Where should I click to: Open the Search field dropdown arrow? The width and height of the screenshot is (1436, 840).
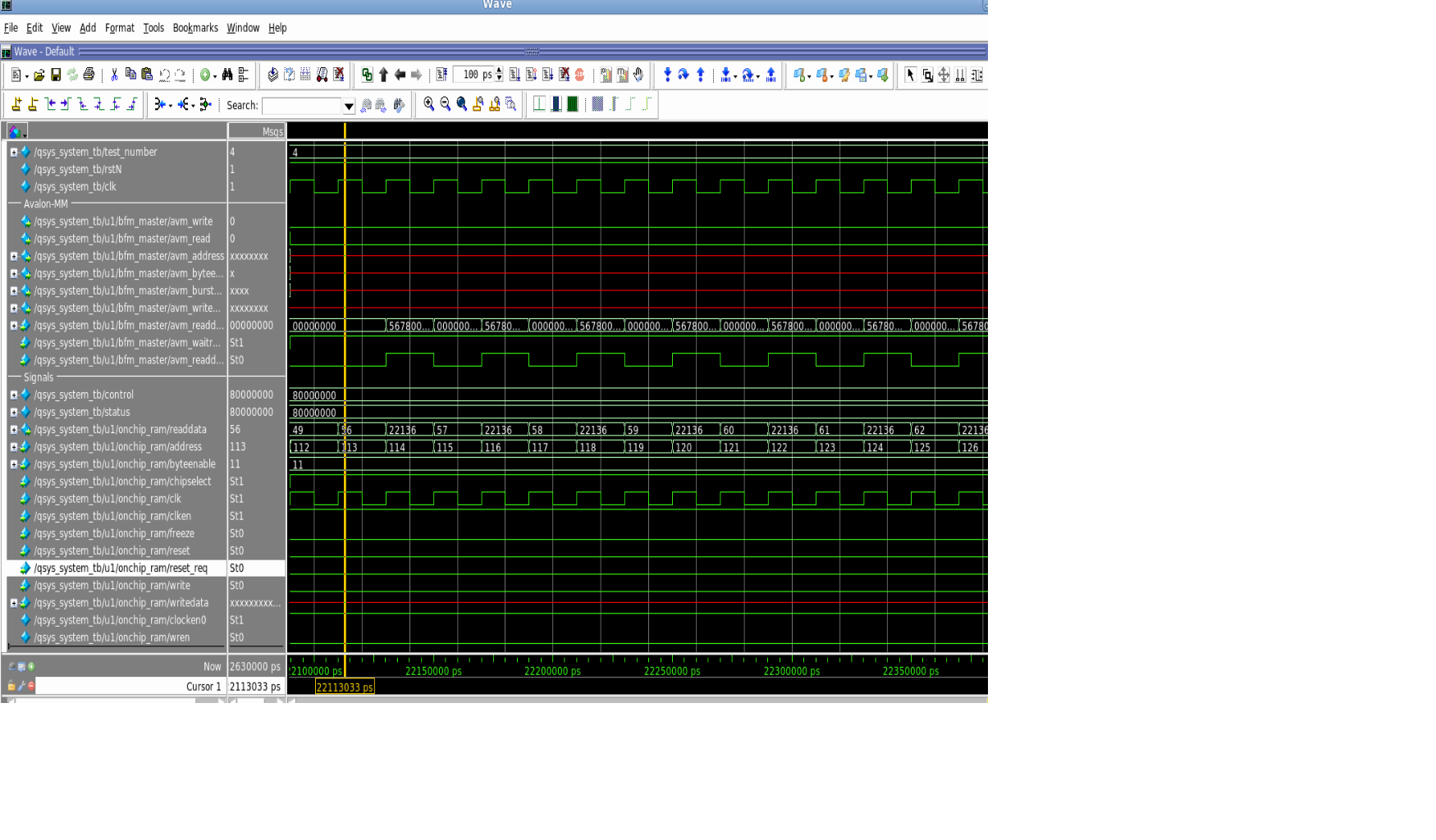349,106
